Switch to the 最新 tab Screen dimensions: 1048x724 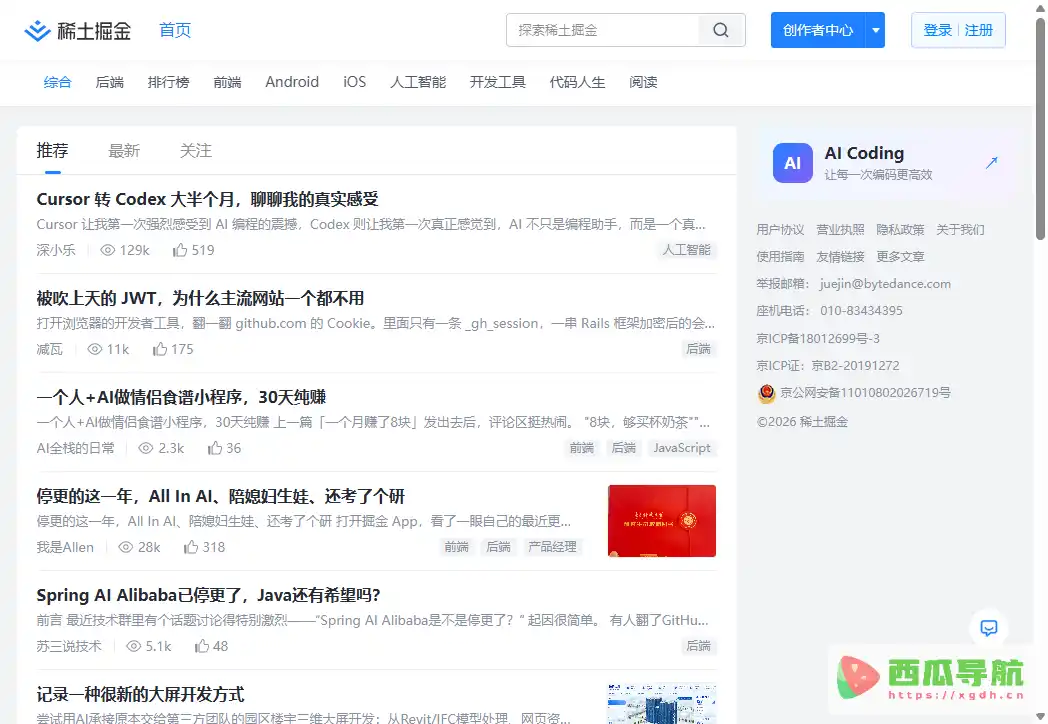pos(124,151)
